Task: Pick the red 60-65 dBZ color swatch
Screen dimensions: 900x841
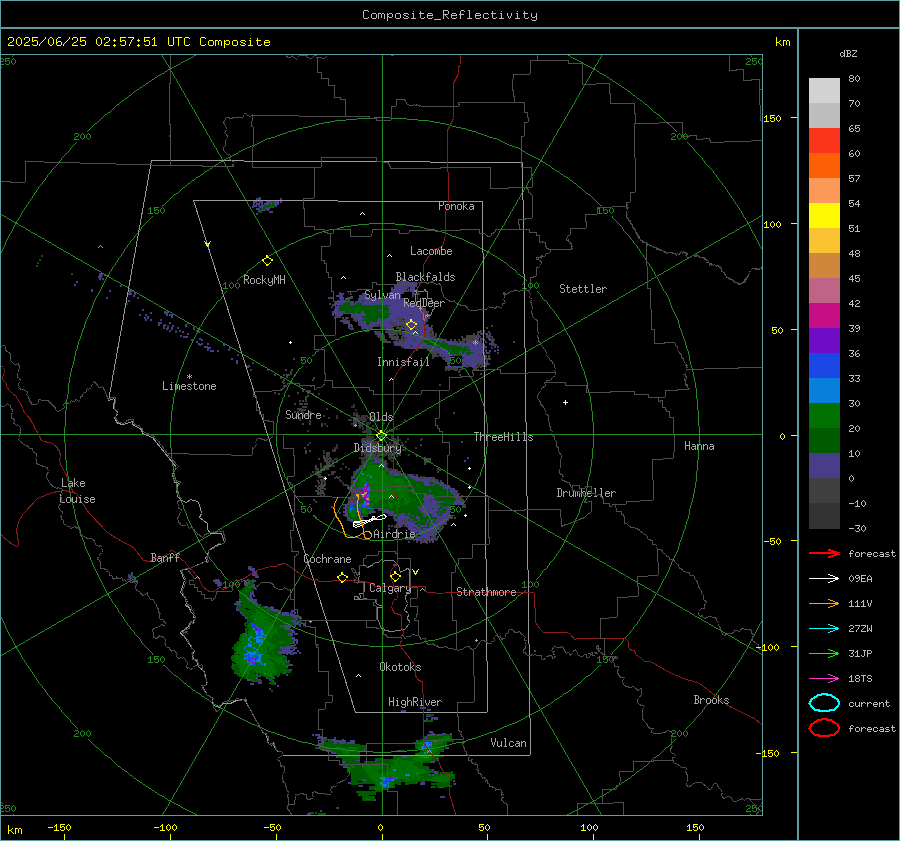Action: [824, 141]
